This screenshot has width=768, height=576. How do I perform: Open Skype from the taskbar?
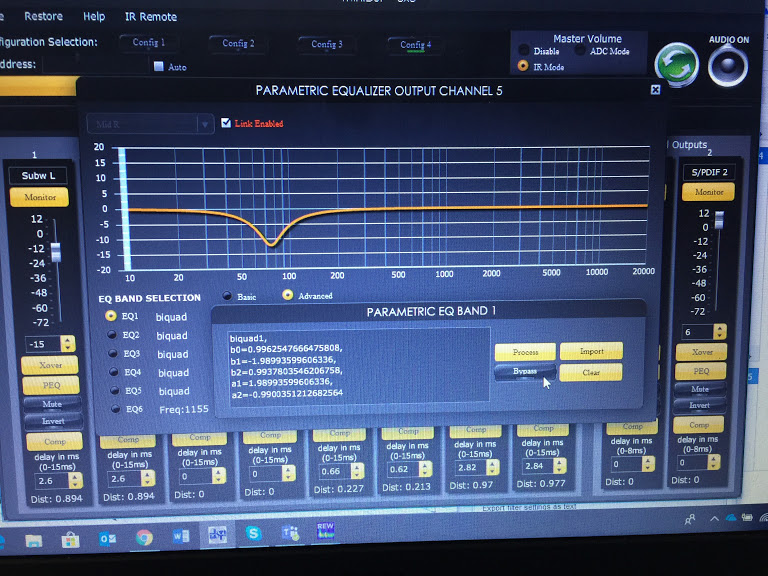click(253, 533)
